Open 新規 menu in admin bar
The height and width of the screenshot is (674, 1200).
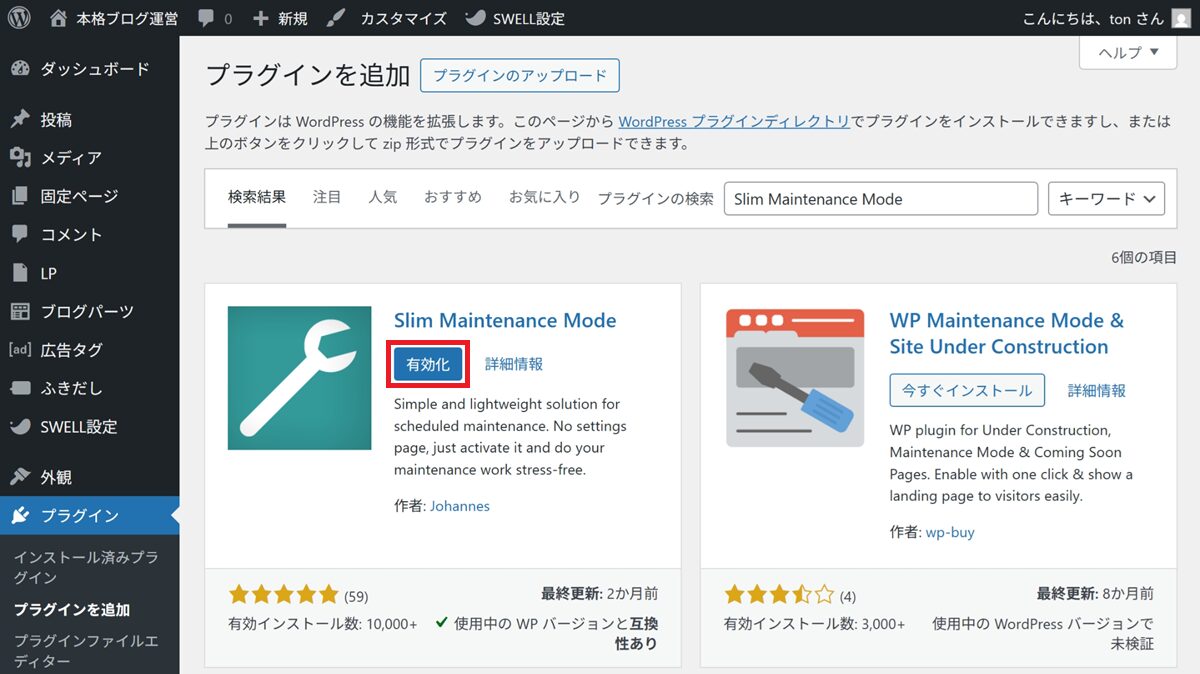click(x=281, y=18)
